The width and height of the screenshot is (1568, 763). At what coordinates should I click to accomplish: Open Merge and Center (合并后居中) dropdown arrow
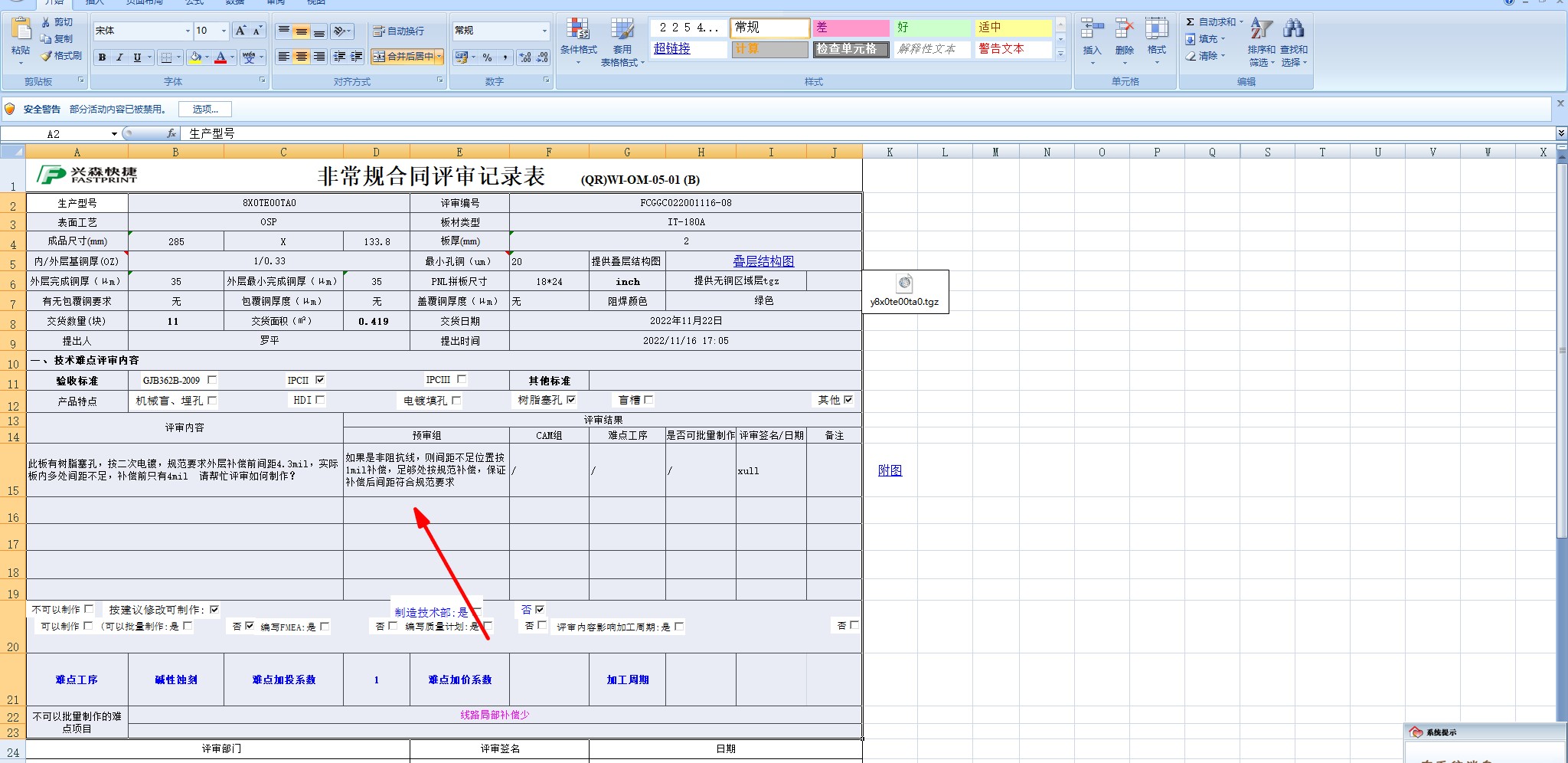point(439,57)
